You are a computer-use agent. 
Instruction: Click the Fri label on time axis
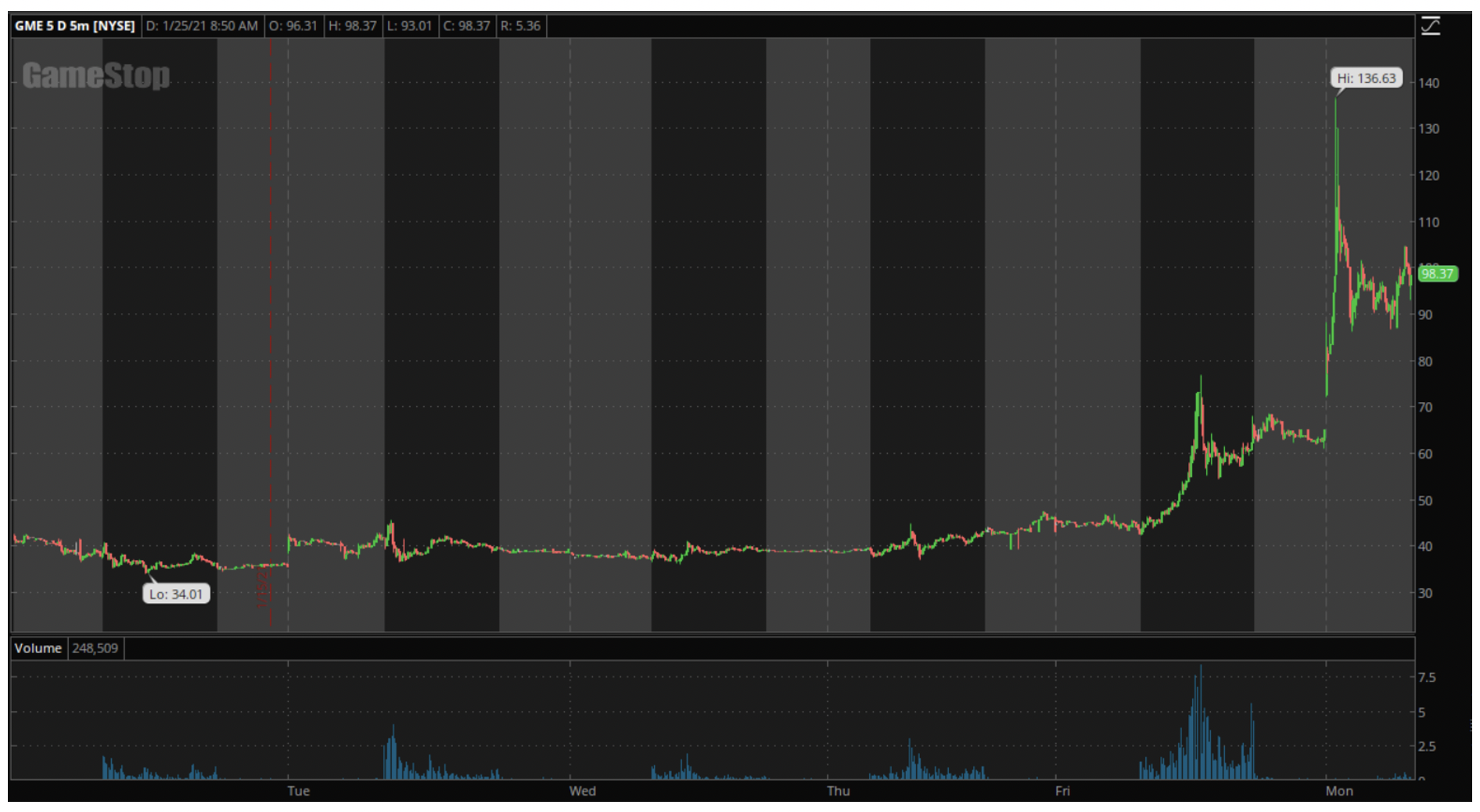pos(1062,791)
